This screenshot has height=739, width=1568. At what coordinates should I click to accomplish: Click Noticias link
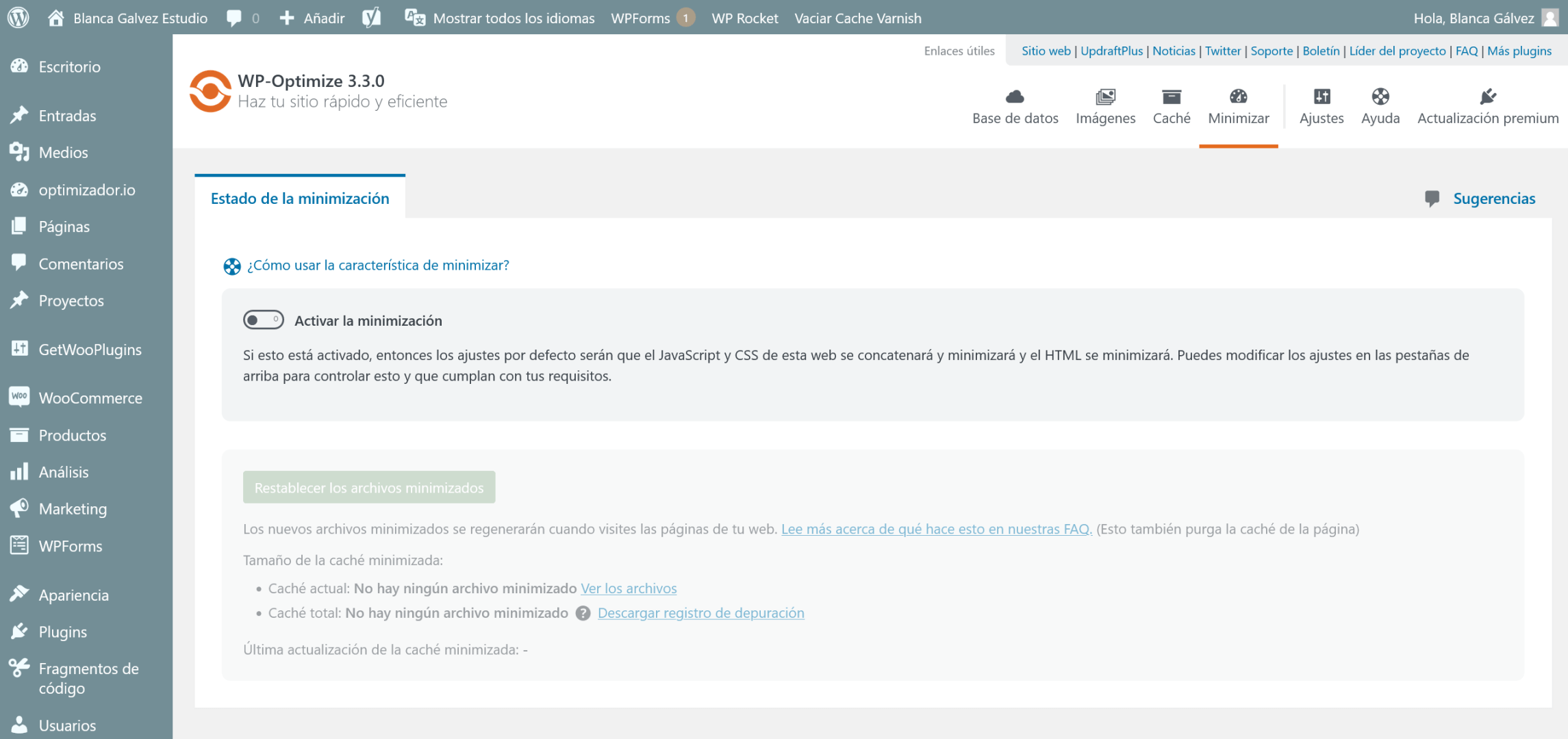coord(1174,51)
